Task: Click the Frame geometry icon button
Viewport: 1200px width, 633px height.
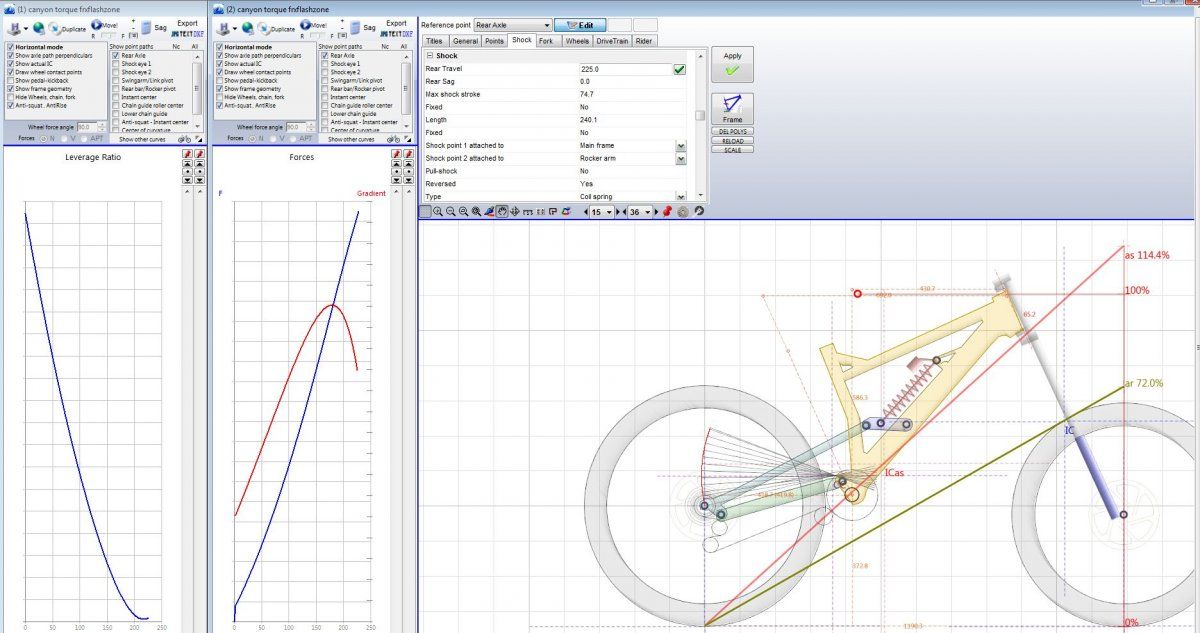Action: coord(732,108)
